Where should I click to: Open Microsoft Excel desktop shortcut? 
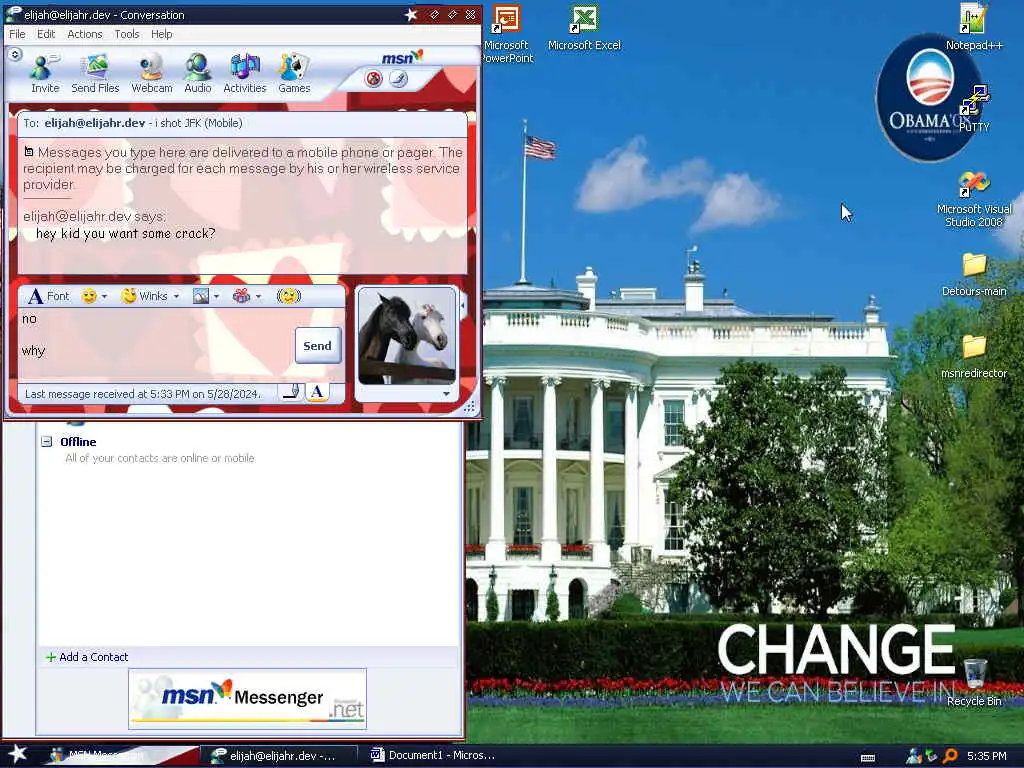tap(584, 27)
